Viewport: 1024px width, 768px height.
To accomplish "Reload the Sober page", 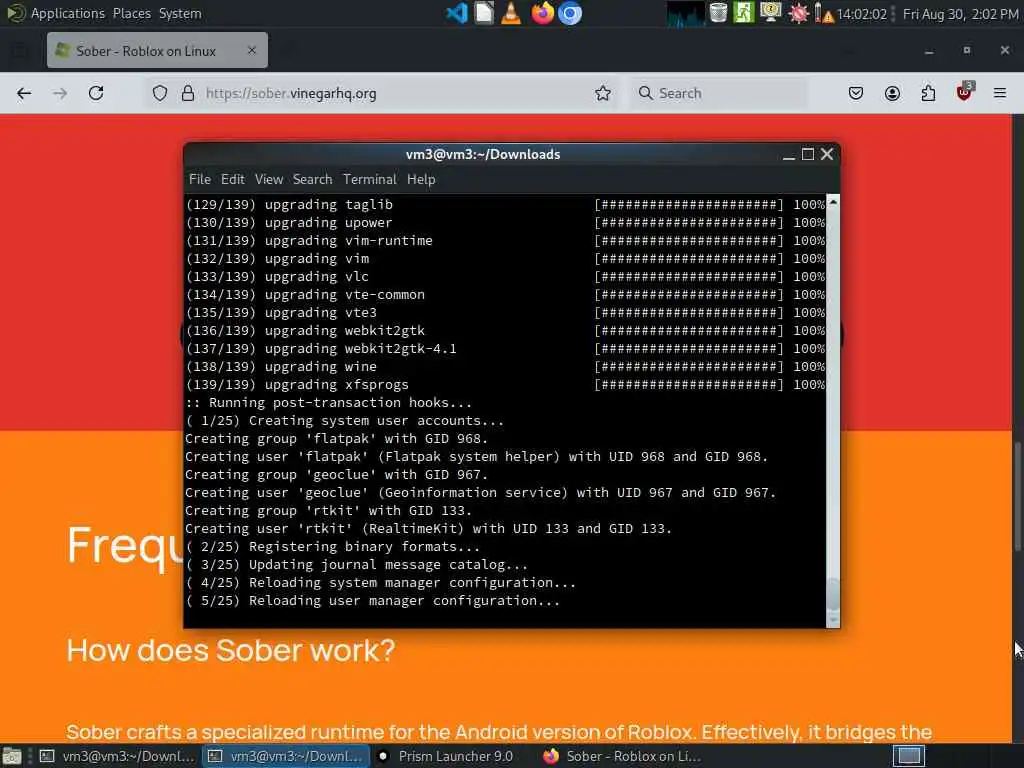I will [x=96, y=93].
